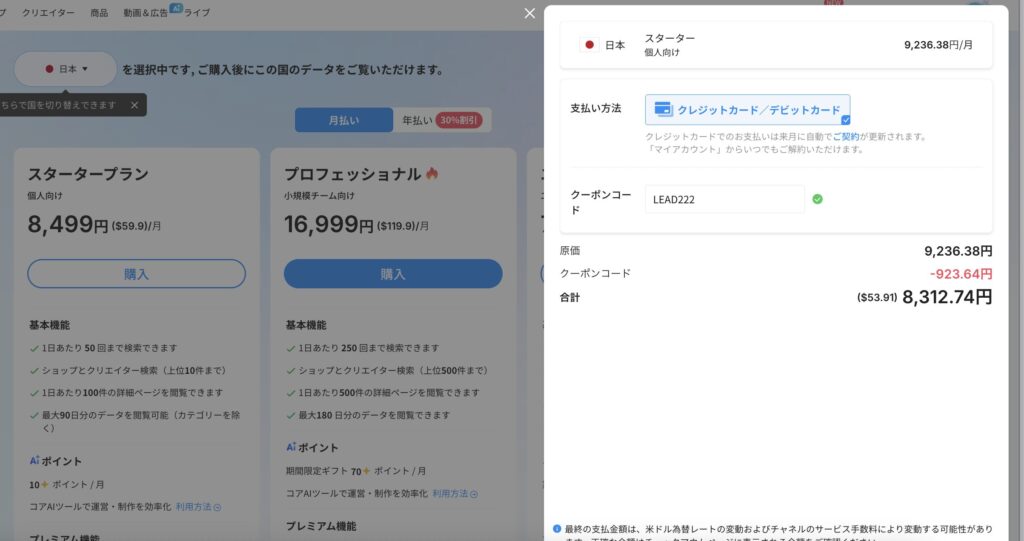The image size is (1024, 541).
Task: Open the クリエイター menu in the top navigation
Action: [x=49, y=13]
